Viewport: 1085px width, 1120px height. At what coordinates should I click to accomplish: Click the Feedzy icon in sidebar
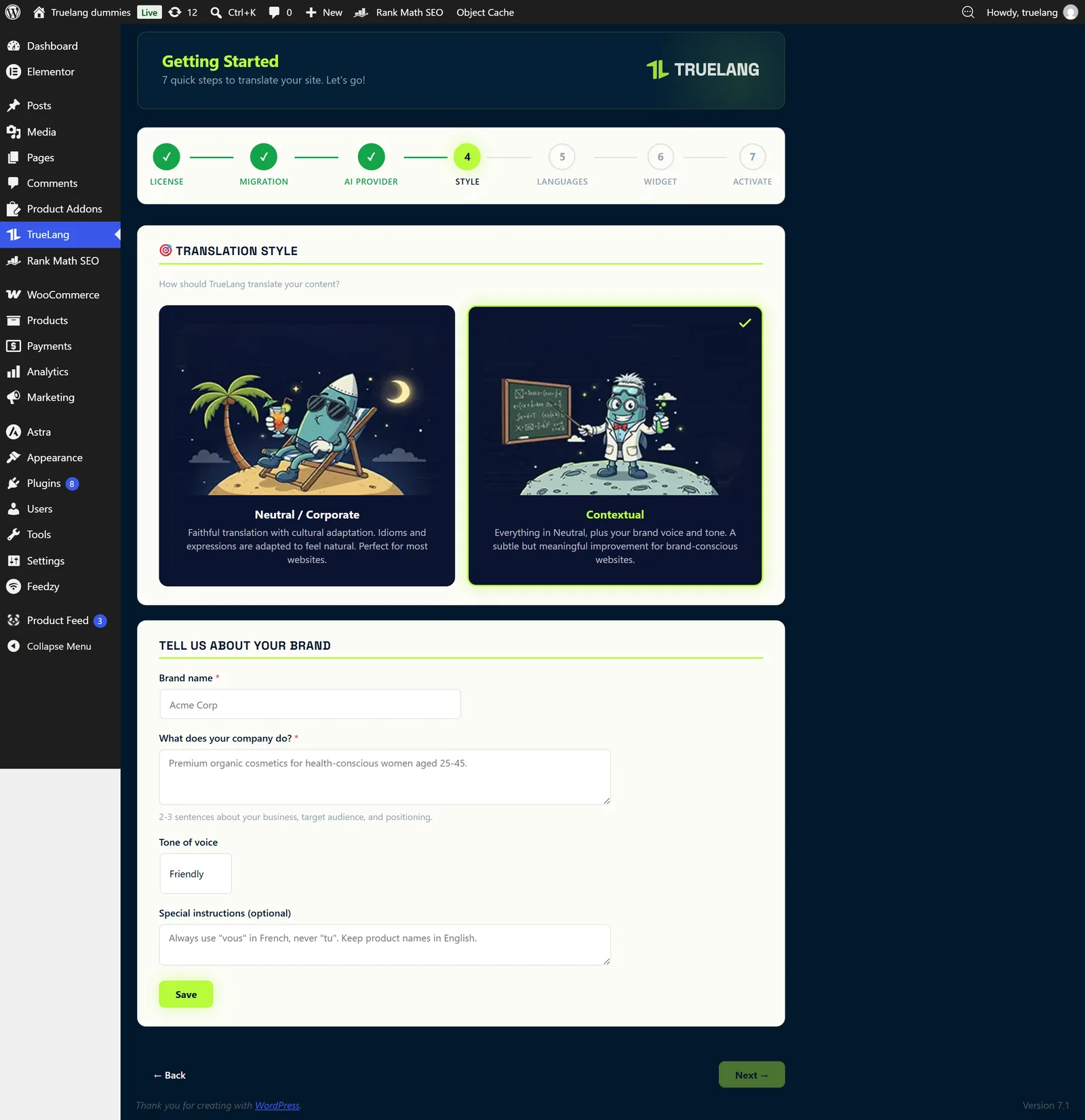(14, 587)
